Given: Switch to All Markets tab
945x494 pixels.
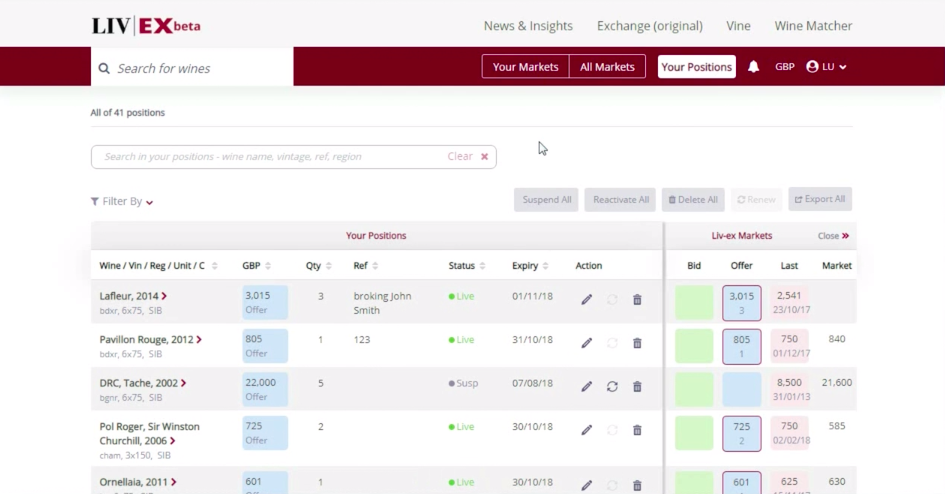Looking at the screenshot, I should tap(607, 67).
